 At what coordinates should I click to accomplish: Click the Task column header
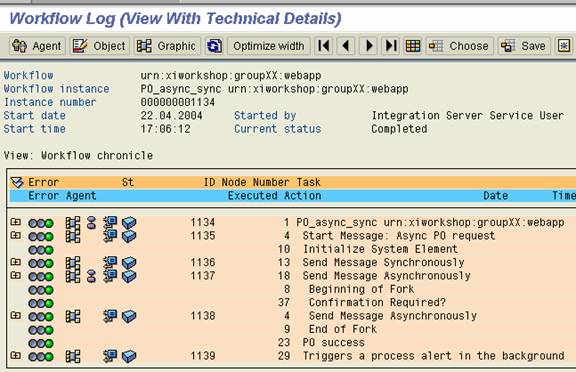pyautogui.click(x=309, y=182)
